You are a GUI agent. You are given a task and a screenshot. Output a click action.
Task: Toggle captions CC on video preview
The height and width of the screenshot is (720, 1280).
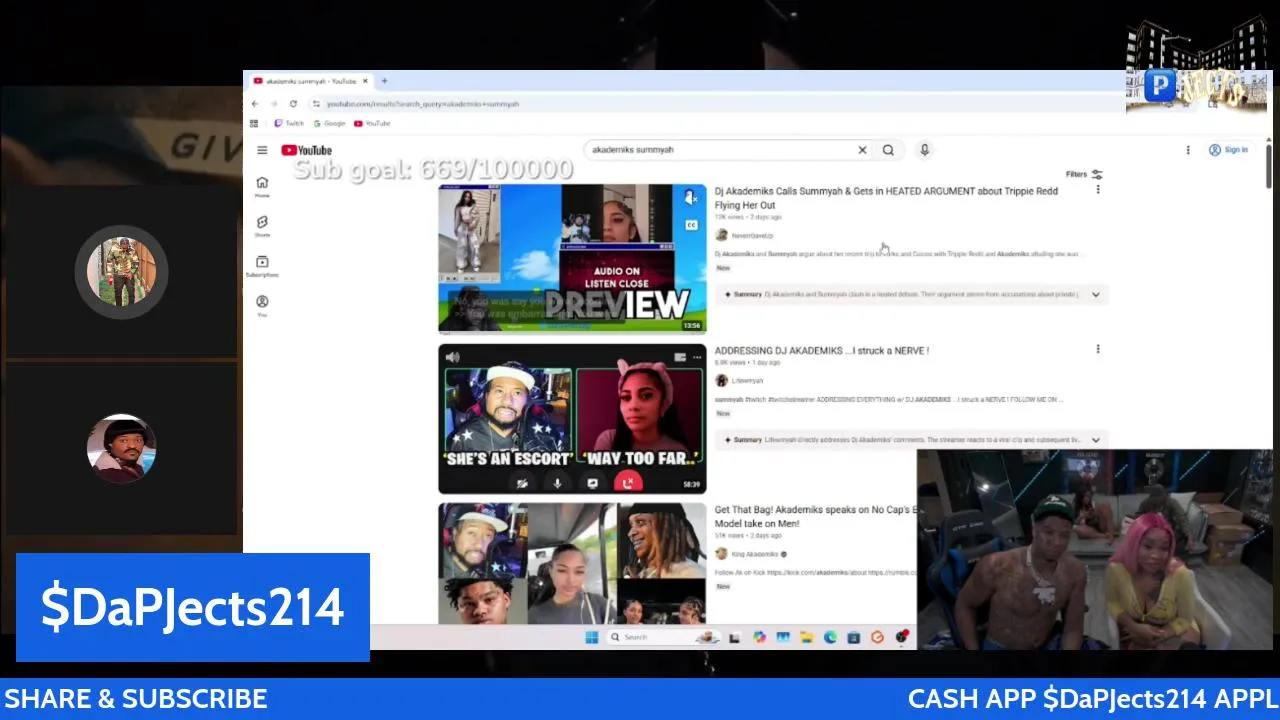(691, 225)
